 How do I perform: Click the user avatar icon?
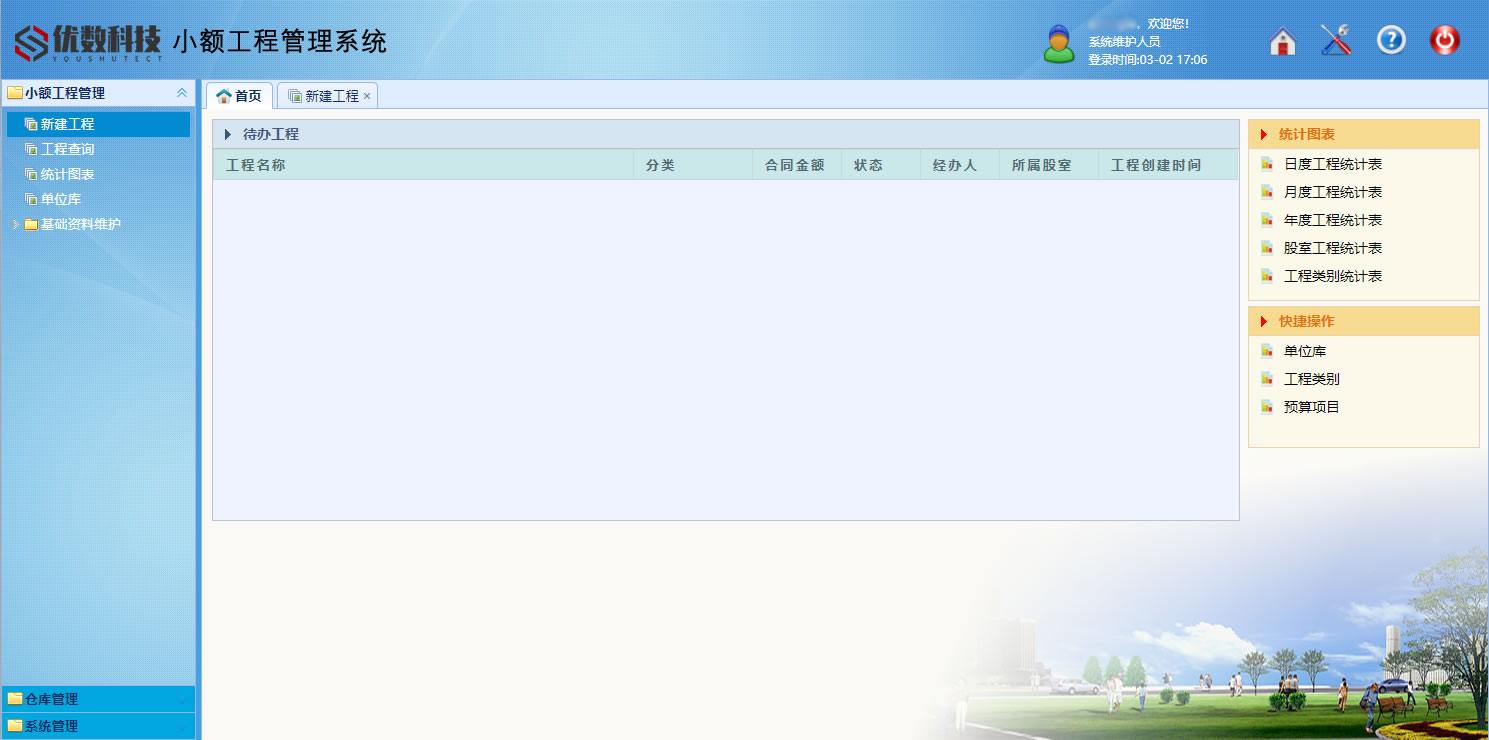[1059, 44]
